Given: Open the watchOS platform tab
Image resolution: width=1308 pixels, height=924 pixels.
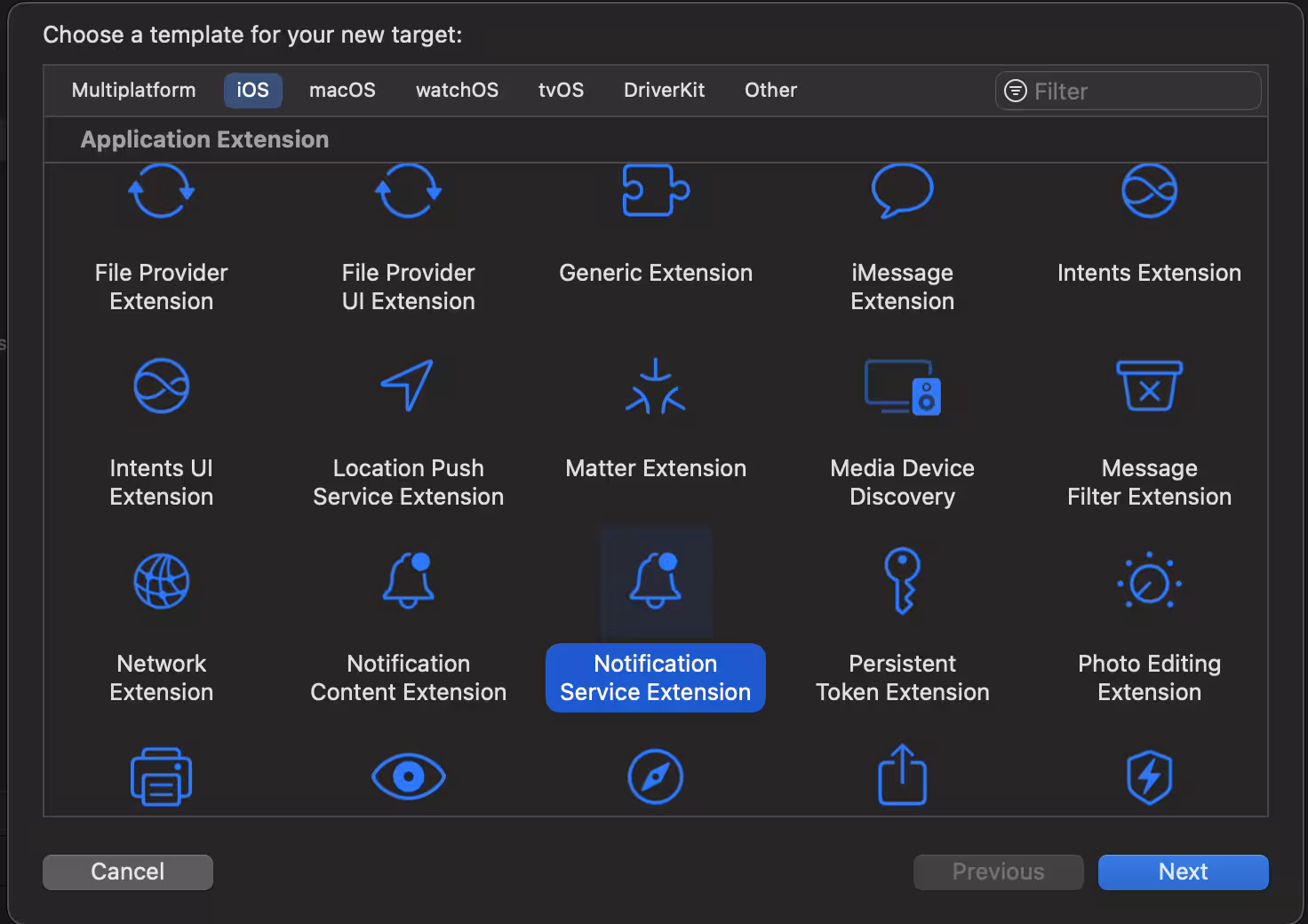Looking at the screenshot, I should (457, 91).
